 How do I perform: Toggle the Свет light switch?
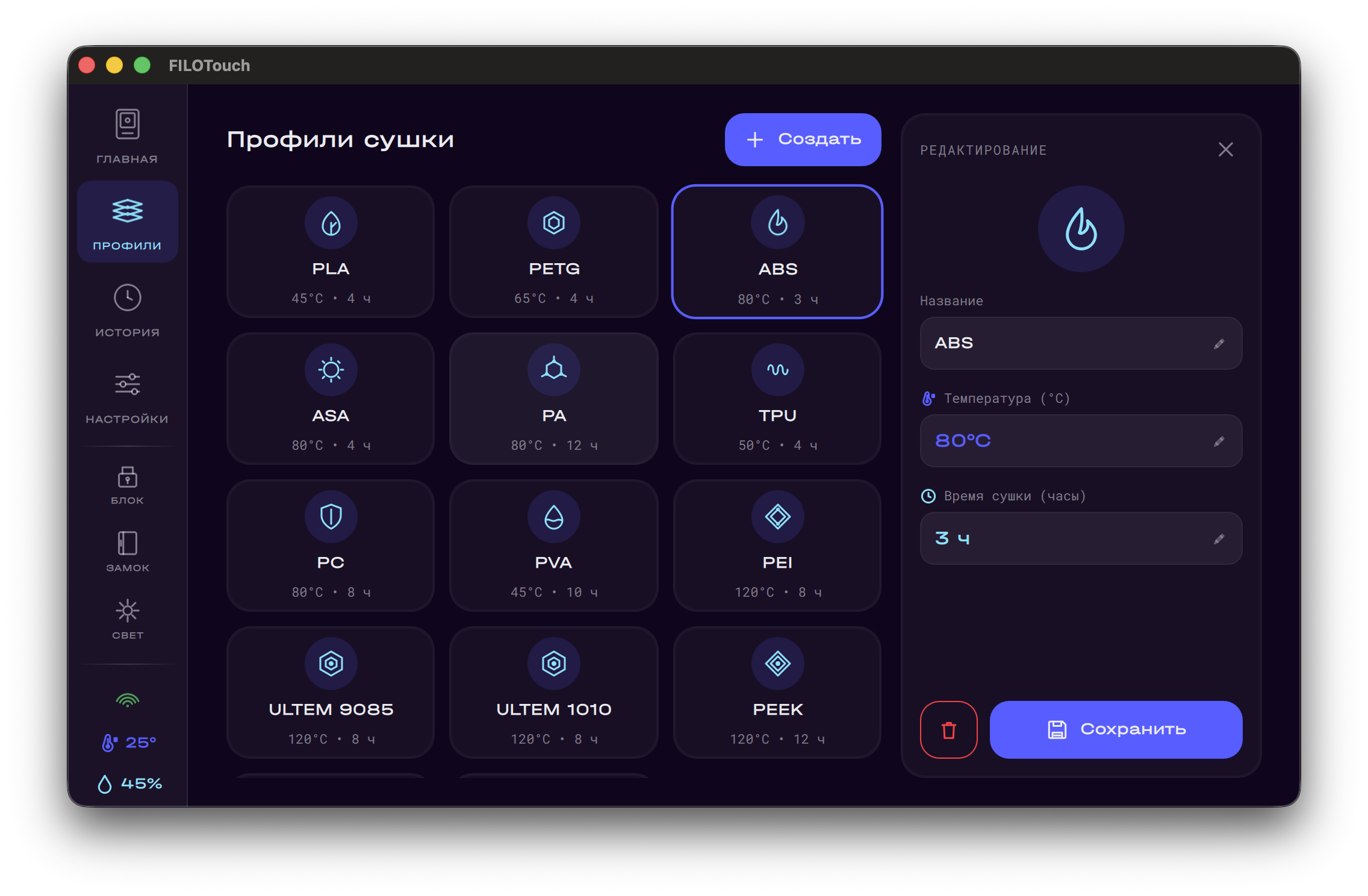[127, 618]
